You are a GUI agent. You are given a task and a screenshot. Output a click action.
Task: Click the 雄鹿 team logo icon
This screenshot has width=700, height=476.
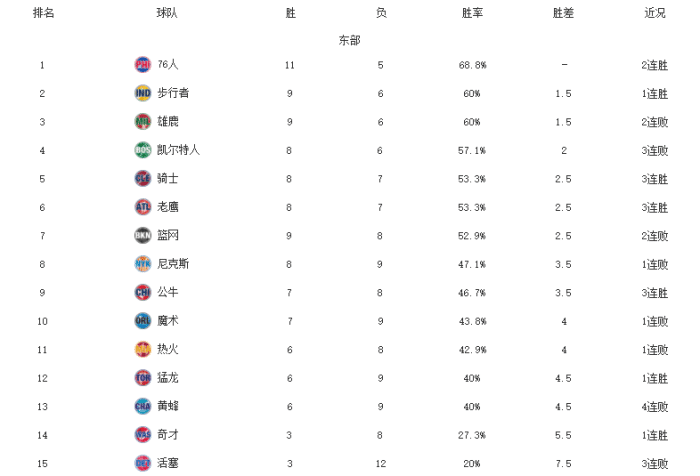click(x=142, y=122)
